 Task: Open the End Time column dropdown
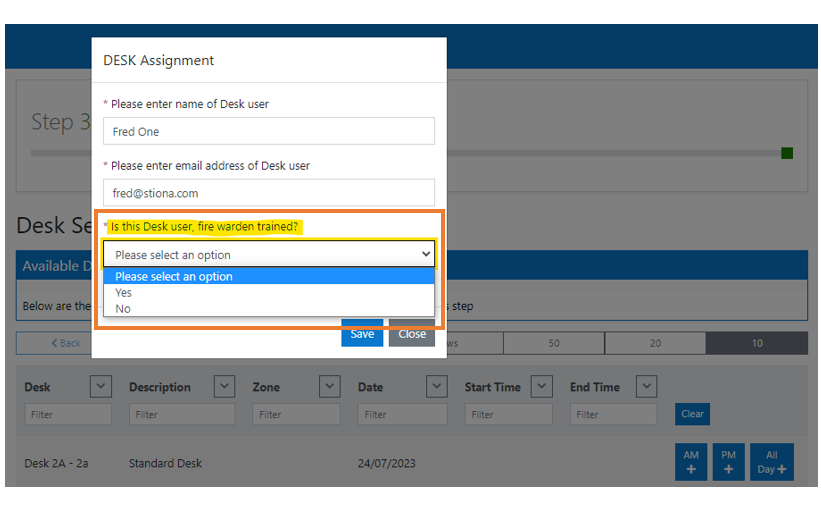coord(646,386)
